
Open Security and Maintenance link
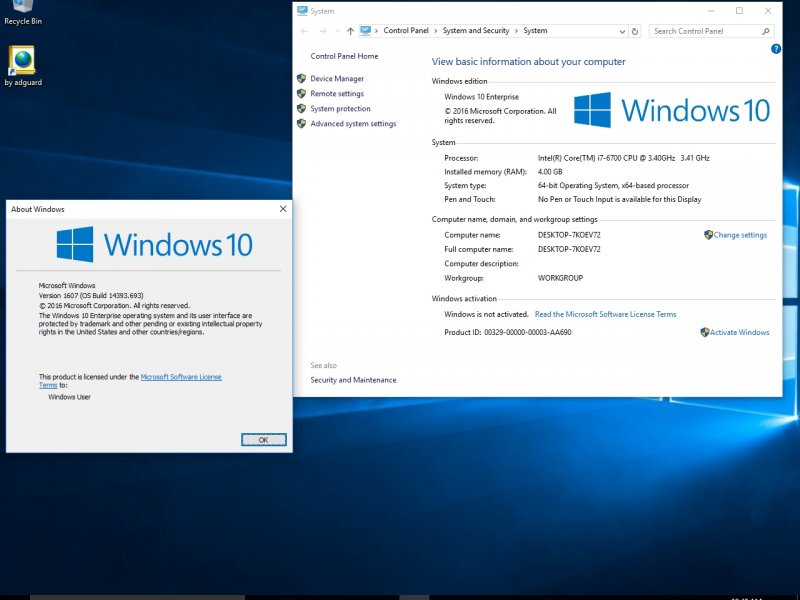point(353,380)
